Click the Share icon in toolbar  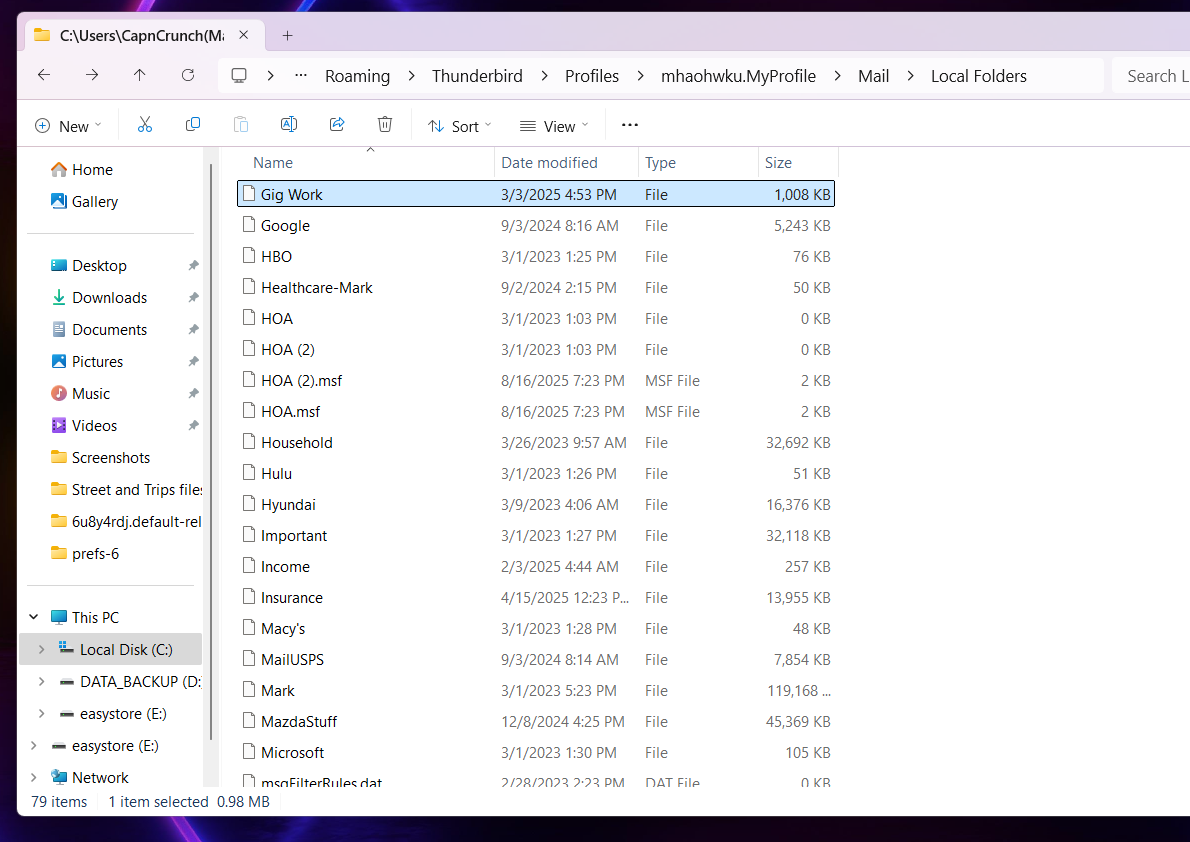(337, 125)
